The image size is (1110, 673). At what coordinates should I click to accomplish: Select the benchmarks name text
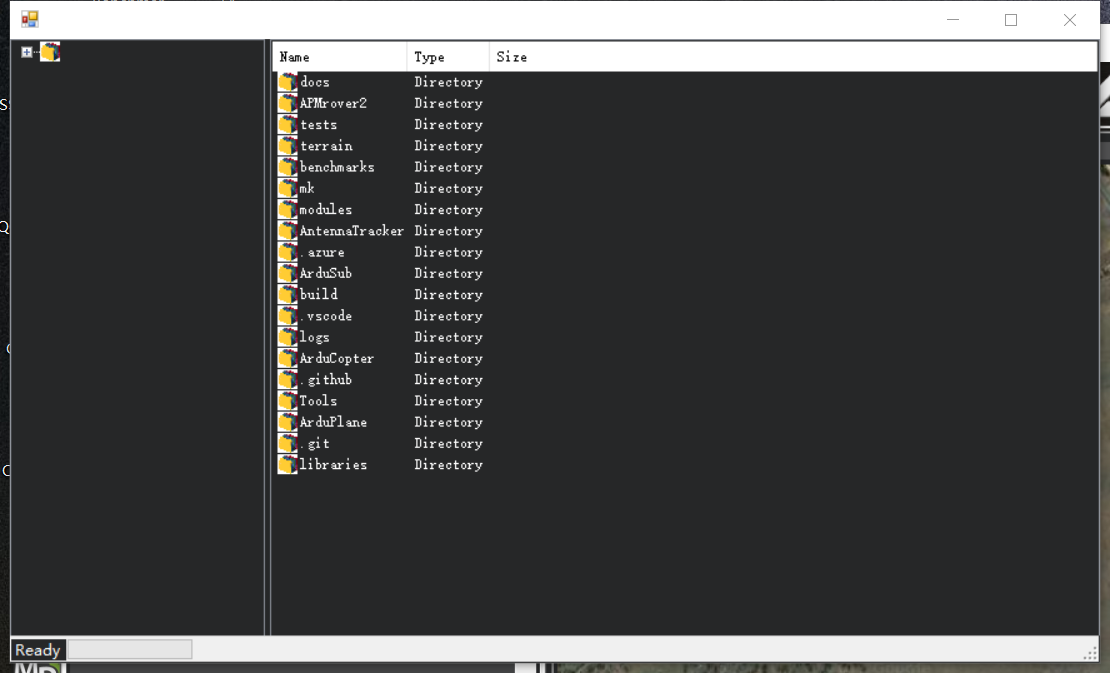tap(337, 167)
